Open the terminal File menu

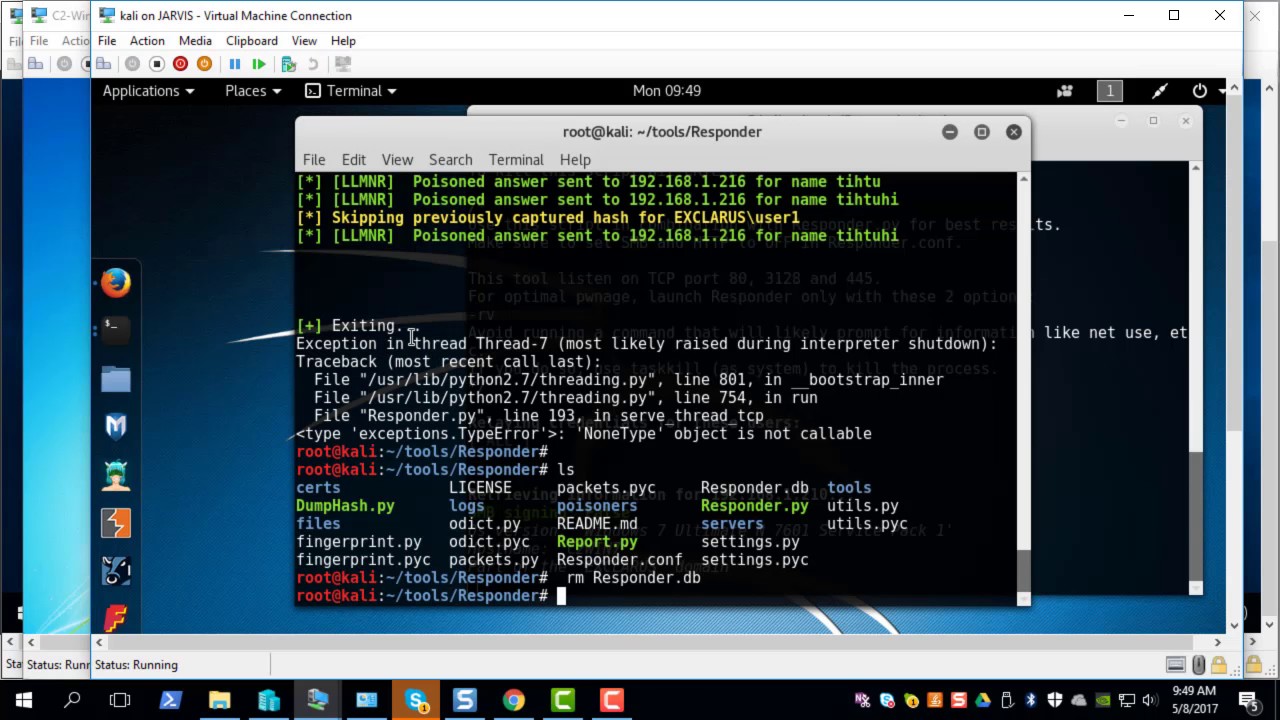pyautogui.click(x=314, y=159)
